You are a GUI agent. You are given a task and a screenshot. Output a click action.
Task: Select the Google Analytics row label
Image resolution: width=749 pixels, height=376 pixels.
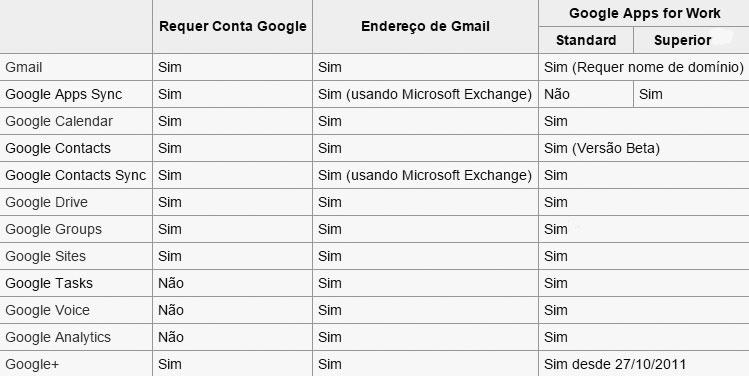point(58,337)
